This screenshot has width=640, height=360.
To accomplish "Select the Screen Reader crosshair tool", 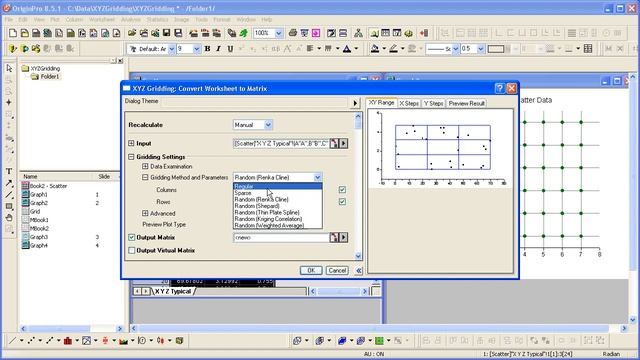I will [x=9, y=102].
